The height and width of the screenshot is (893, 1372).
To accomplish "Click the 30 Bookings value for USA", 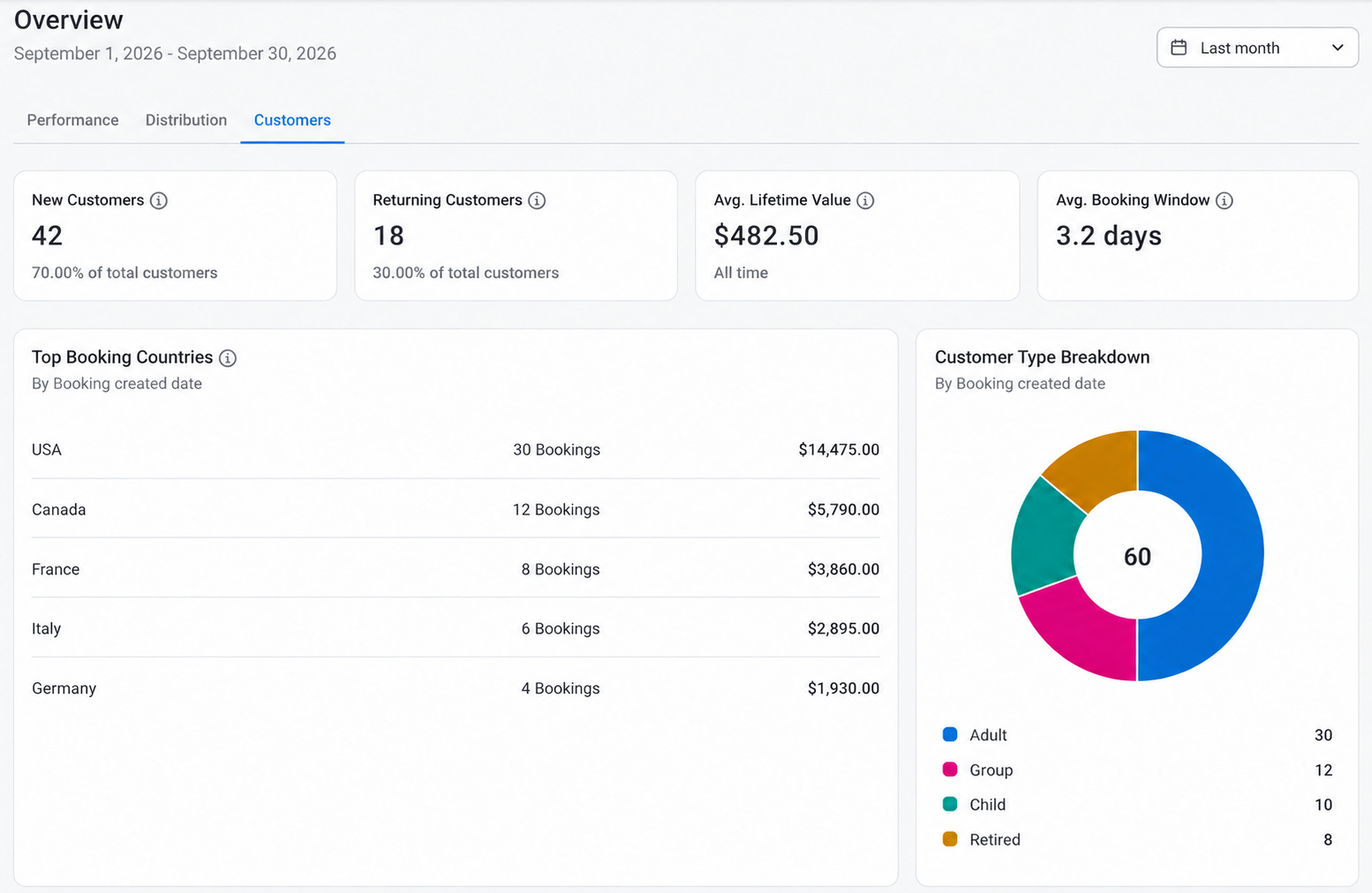I will (556, 450).
